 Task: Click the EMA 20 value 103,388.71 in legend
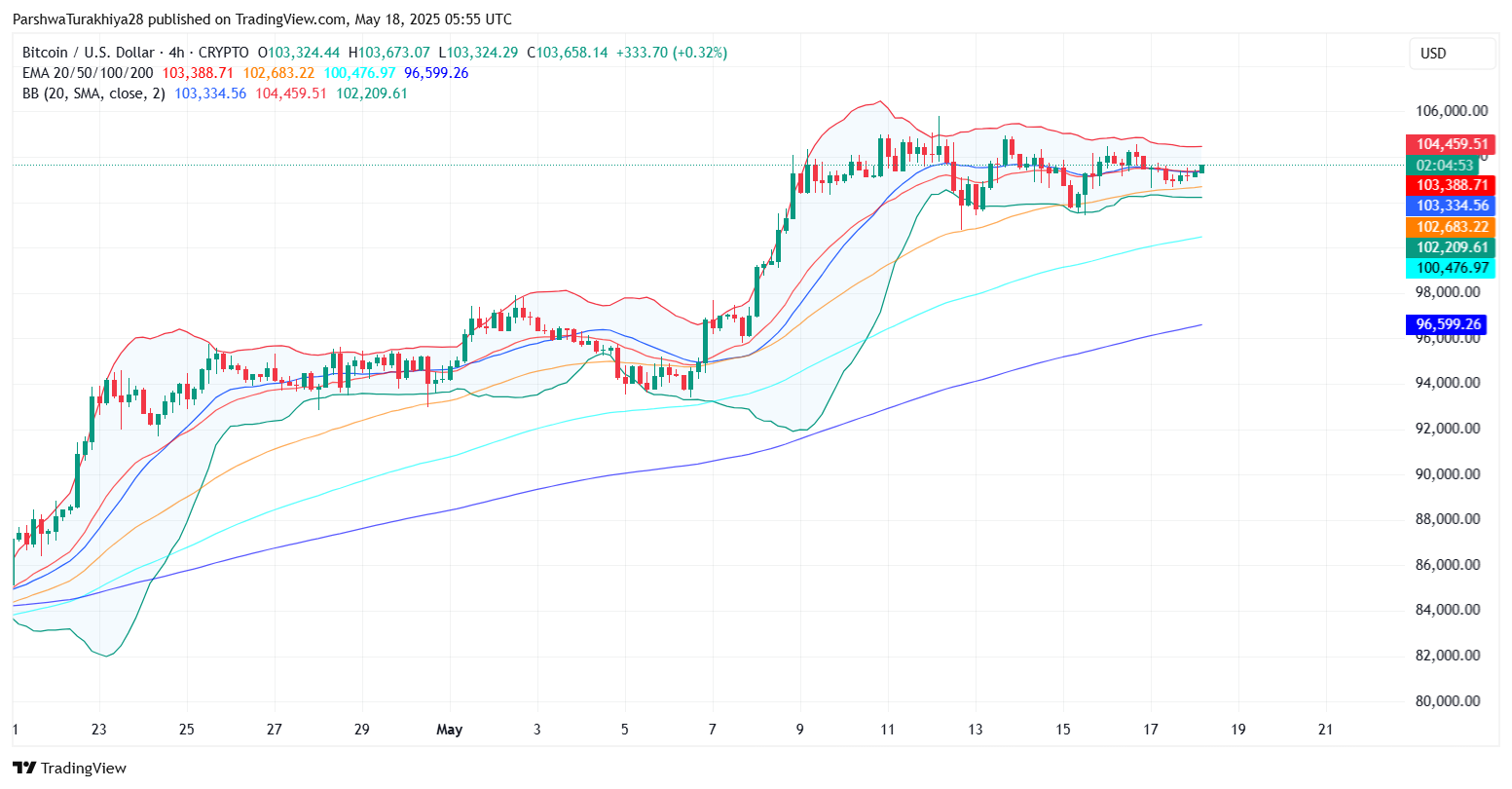pyautogui.click(x=198, y=73)
